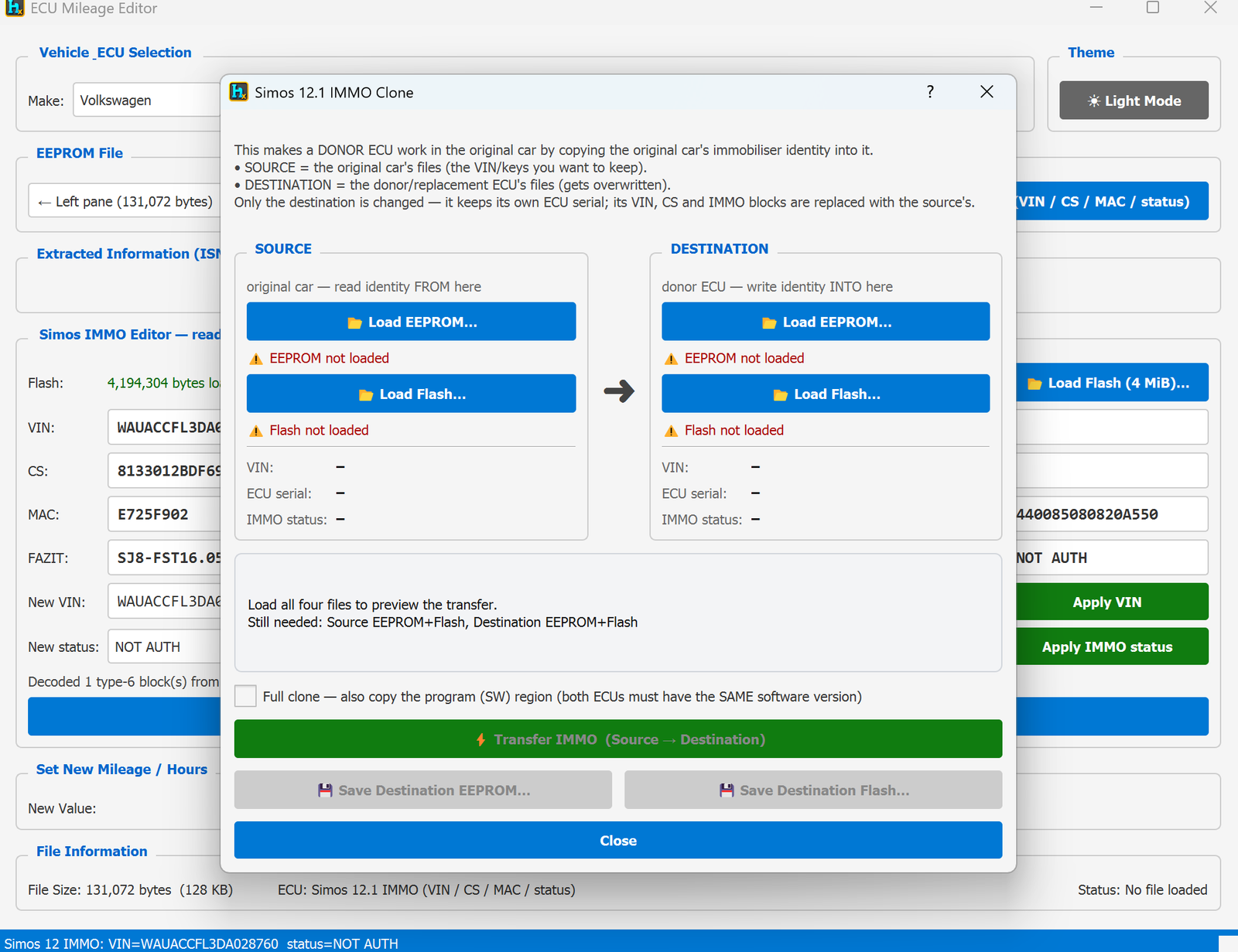Click status bar text 'Simos 12 IMMO: VIN=WAUACCFL3DA028760'

pyautogui.click(x=201, y=943)
